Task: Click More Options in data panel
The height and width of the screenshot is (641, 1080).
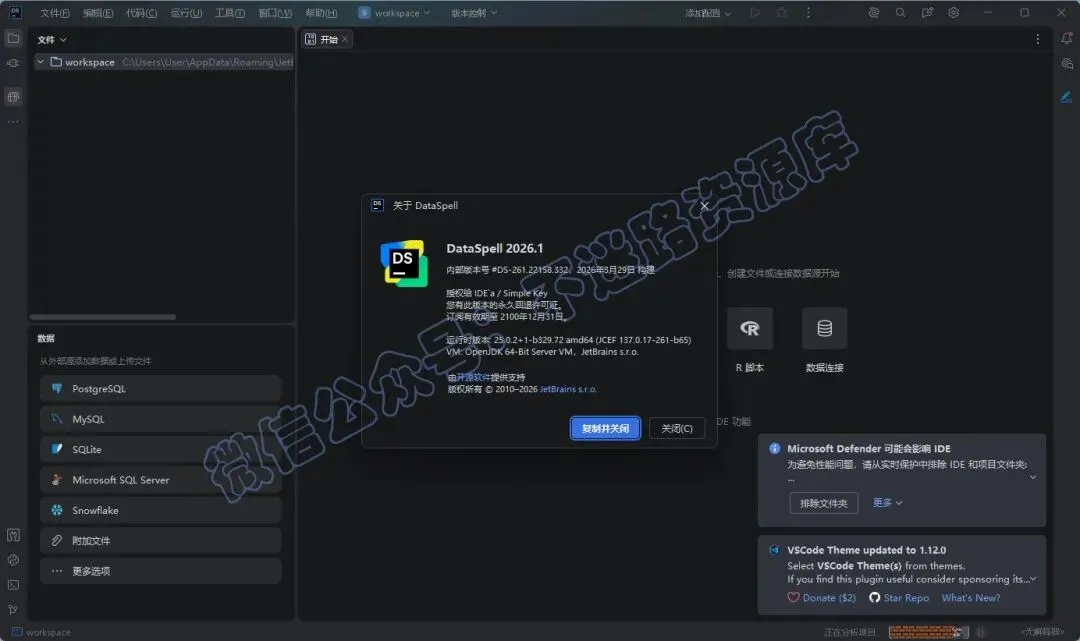Action: pyautogui.click(x=160, y=571)
